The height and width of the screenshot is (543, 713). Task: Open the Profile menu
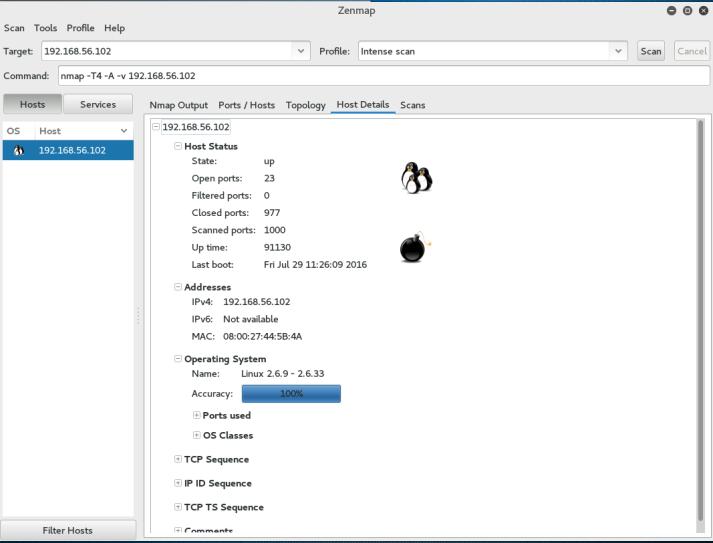point(80,28)
